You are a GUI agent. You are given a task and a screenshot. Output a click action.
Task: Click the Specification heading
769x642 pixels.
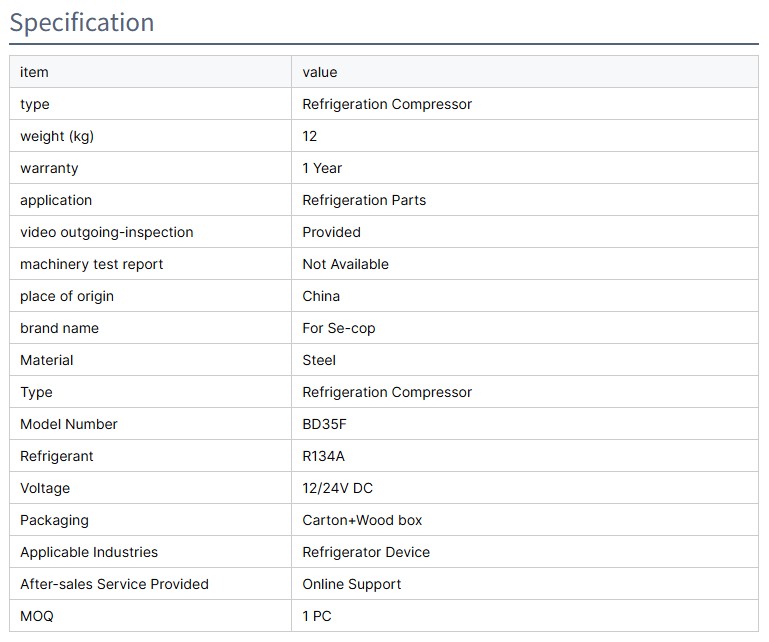coord(82,22)
